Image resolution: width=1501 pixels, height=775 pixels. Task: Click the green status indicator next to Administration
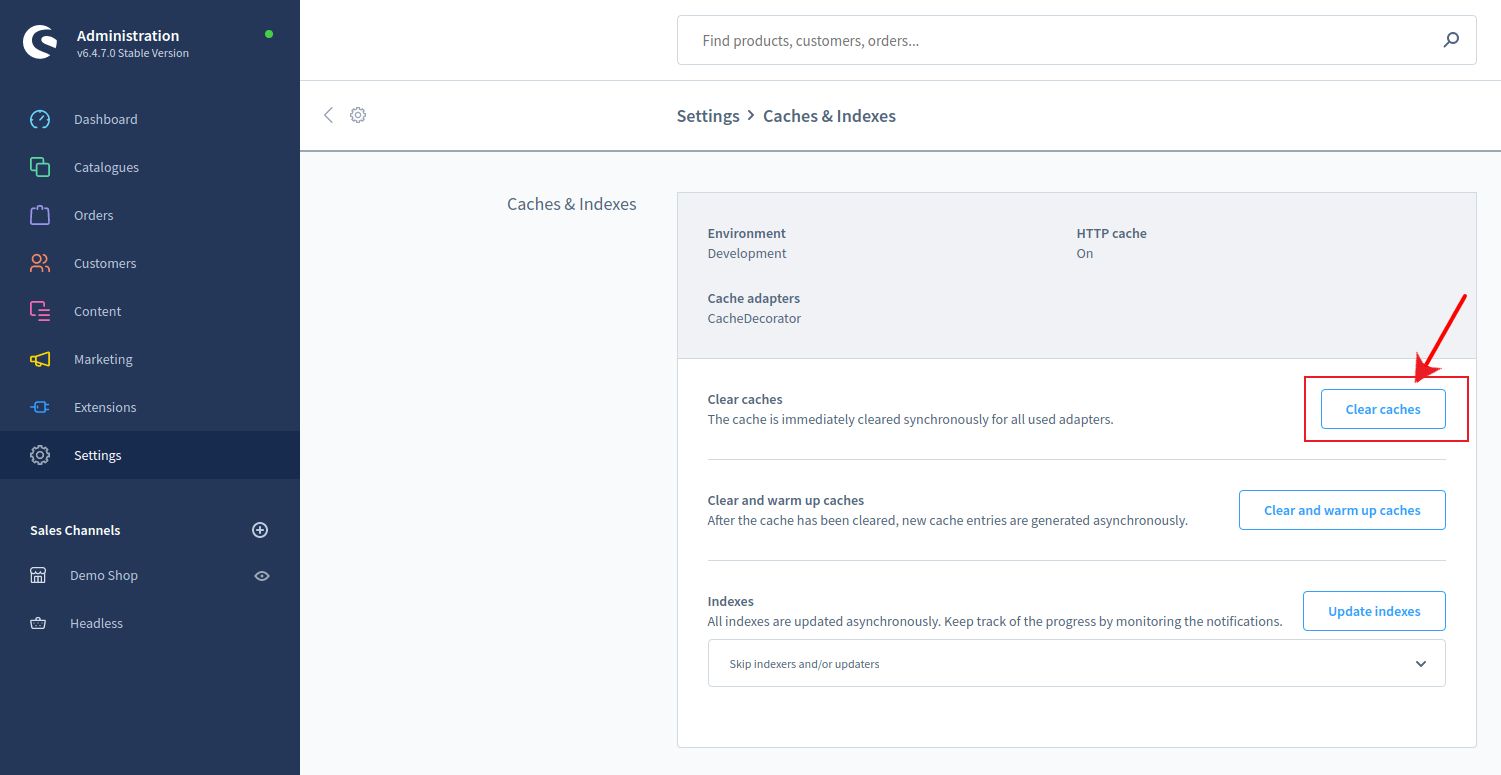pyautogui.click(x=268, y=34)
